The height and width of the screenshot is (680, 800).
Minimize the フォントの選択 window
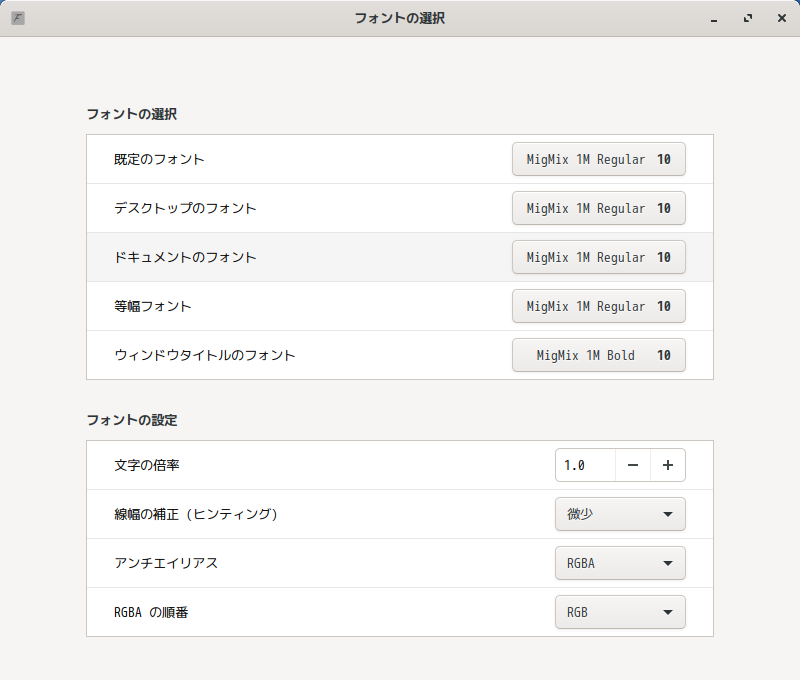click(x=714, y=18)
